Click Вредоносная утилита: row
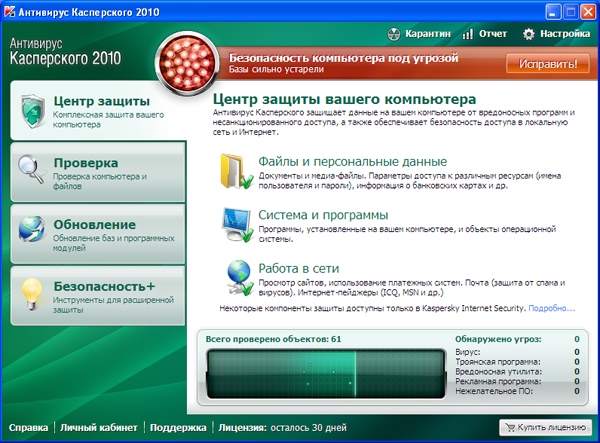Image resolution: width=600 pixels, height=443 pixels. point(517,372)
